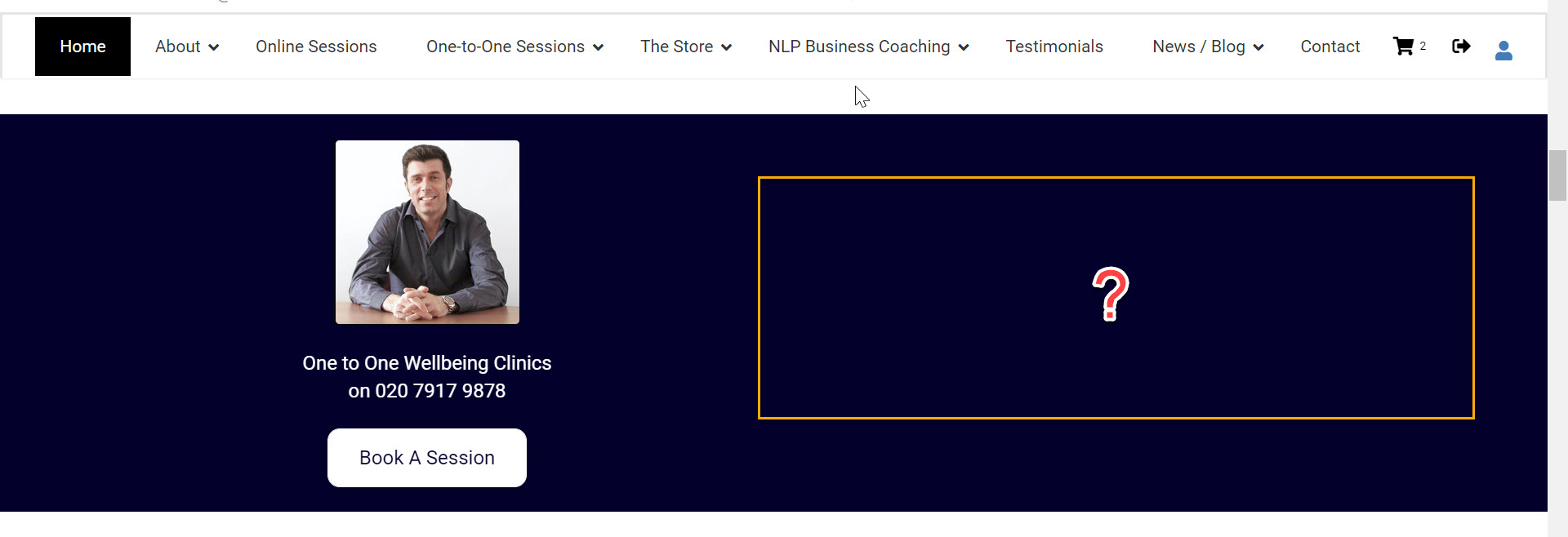Expand The Store dropdown chevron
Viewport: 1568px width, 537px height.
(727, 47)
